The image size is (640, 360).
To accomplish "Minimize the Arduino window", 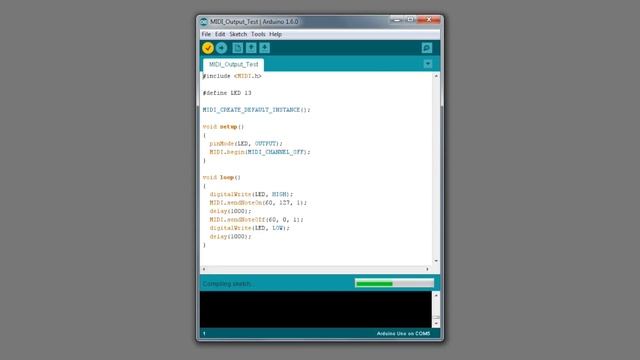I will pyautogui.click(x=396, y=20).
